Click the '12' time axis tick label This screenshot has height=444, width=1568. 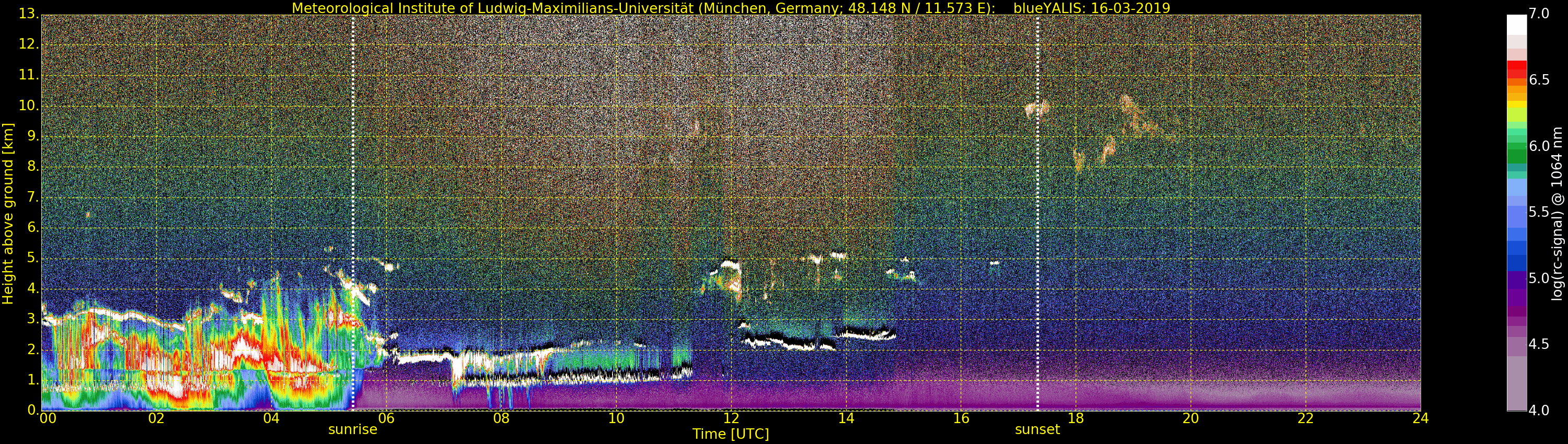731,418
